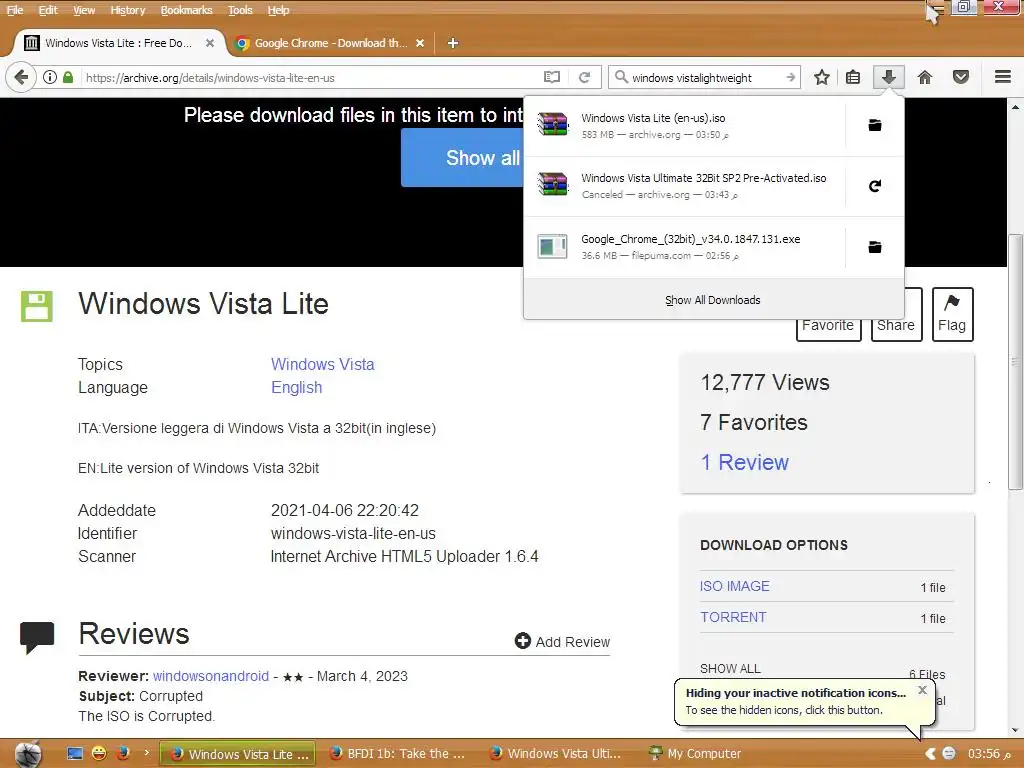Flag this item

(952, 314)
